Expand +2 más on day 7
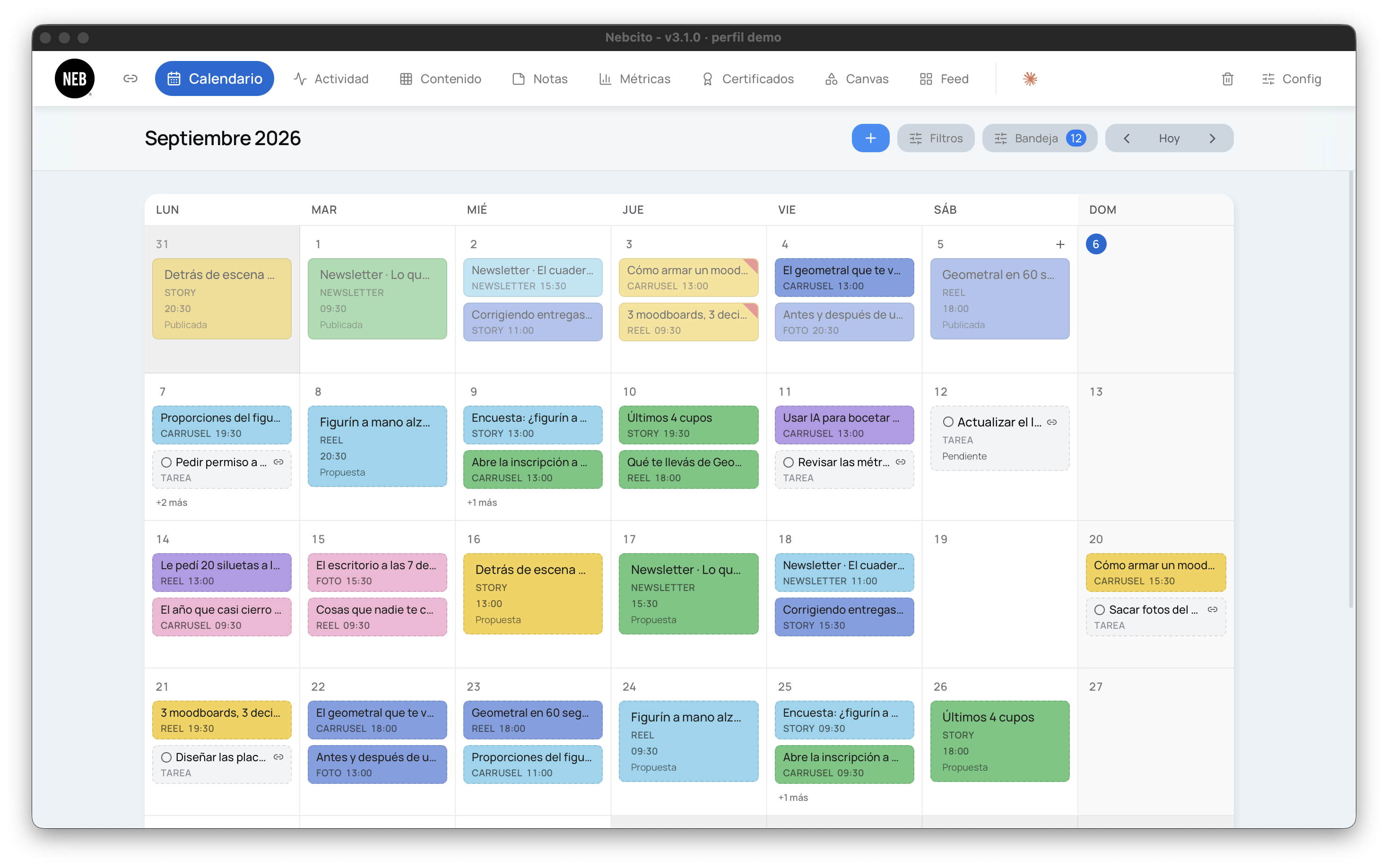 point(172,502)
